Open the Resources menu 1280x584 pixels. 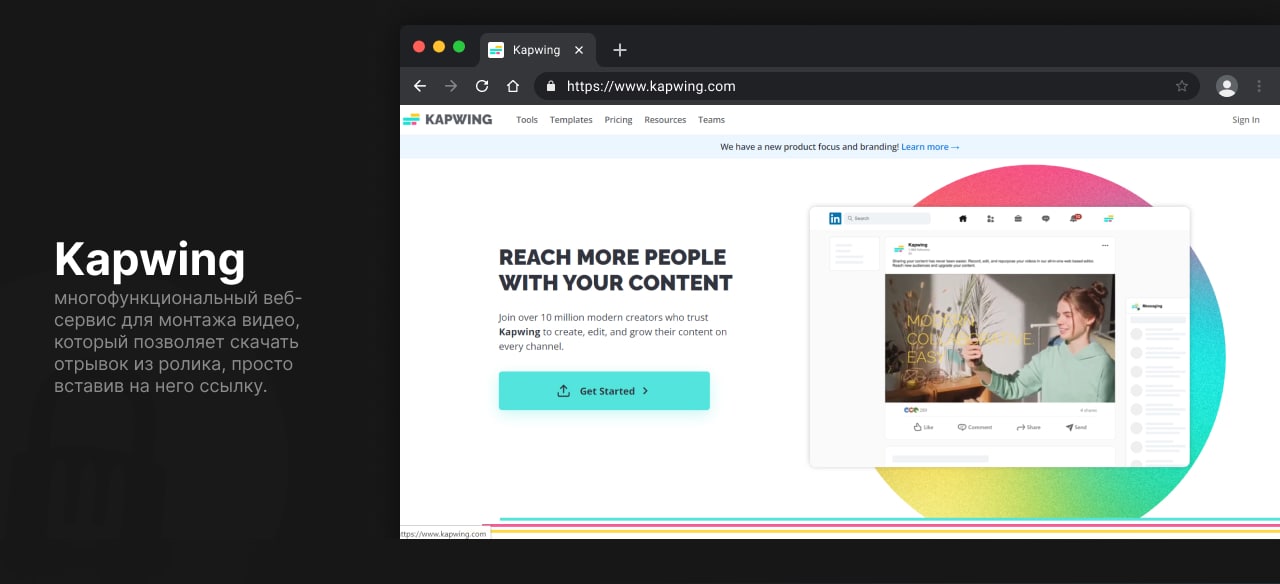665,120
